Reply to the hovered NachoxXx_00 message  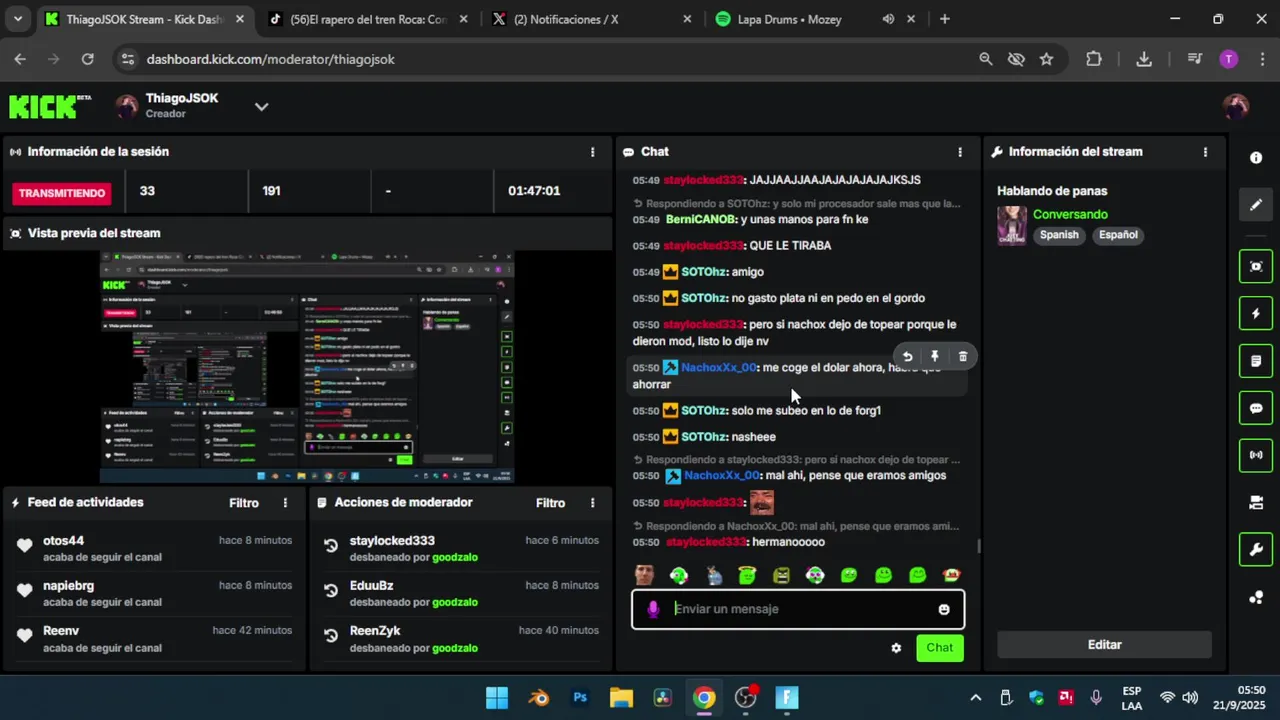tap(907, 357)
